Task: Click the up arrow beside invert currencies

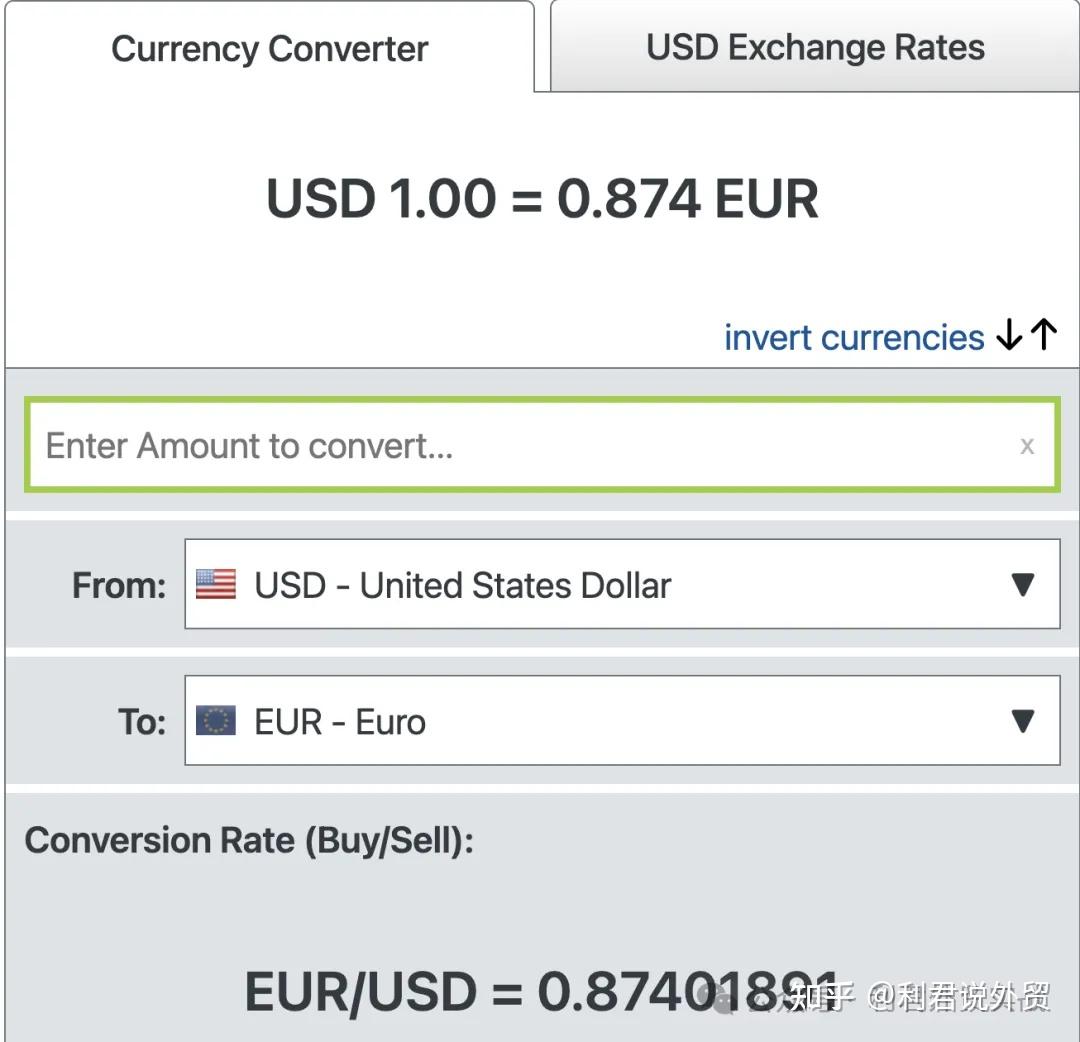Action: point(1043,335)
